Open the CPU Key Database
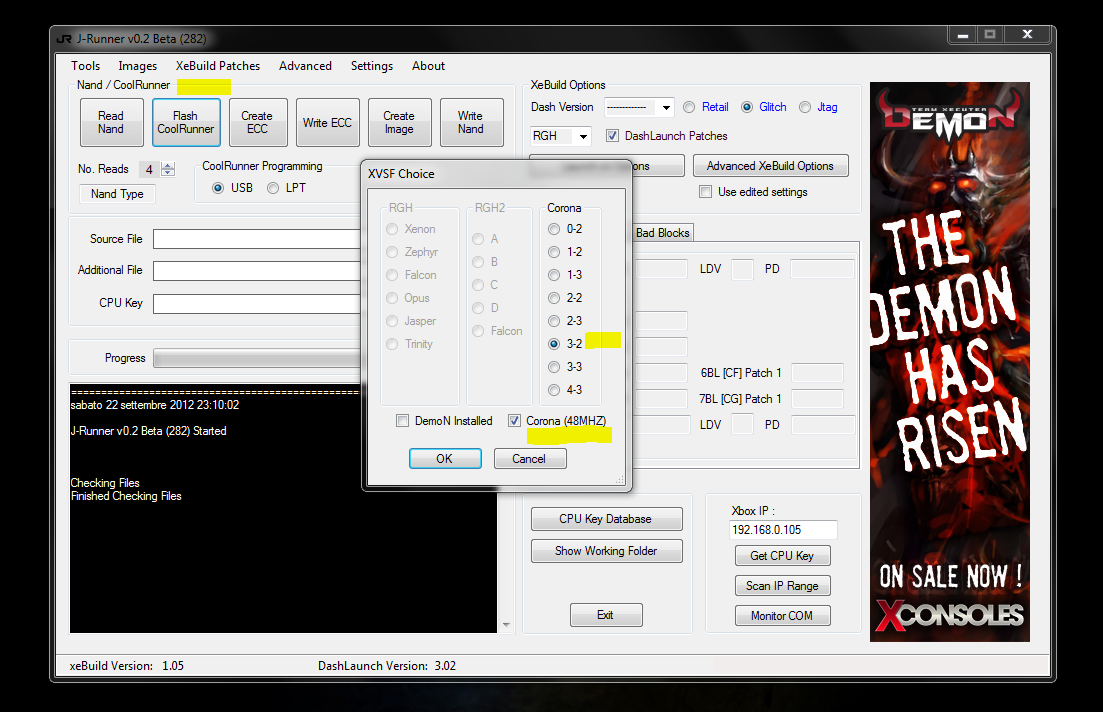 tap(606, 519)
